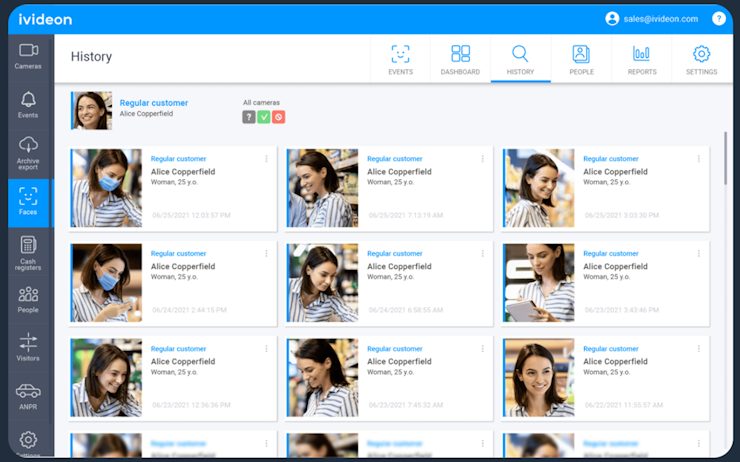
Task: Open menu for 06/25/2021 3:03:30 PM card
Action: pyautogui.click(x=698, y=159)
